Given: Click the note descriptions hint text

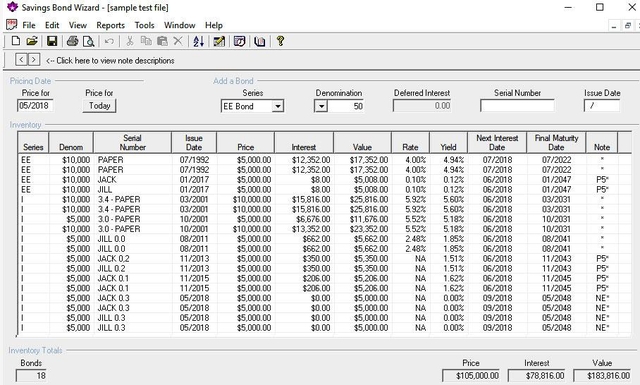Looking at the screenshot, I should pos(110,60).
